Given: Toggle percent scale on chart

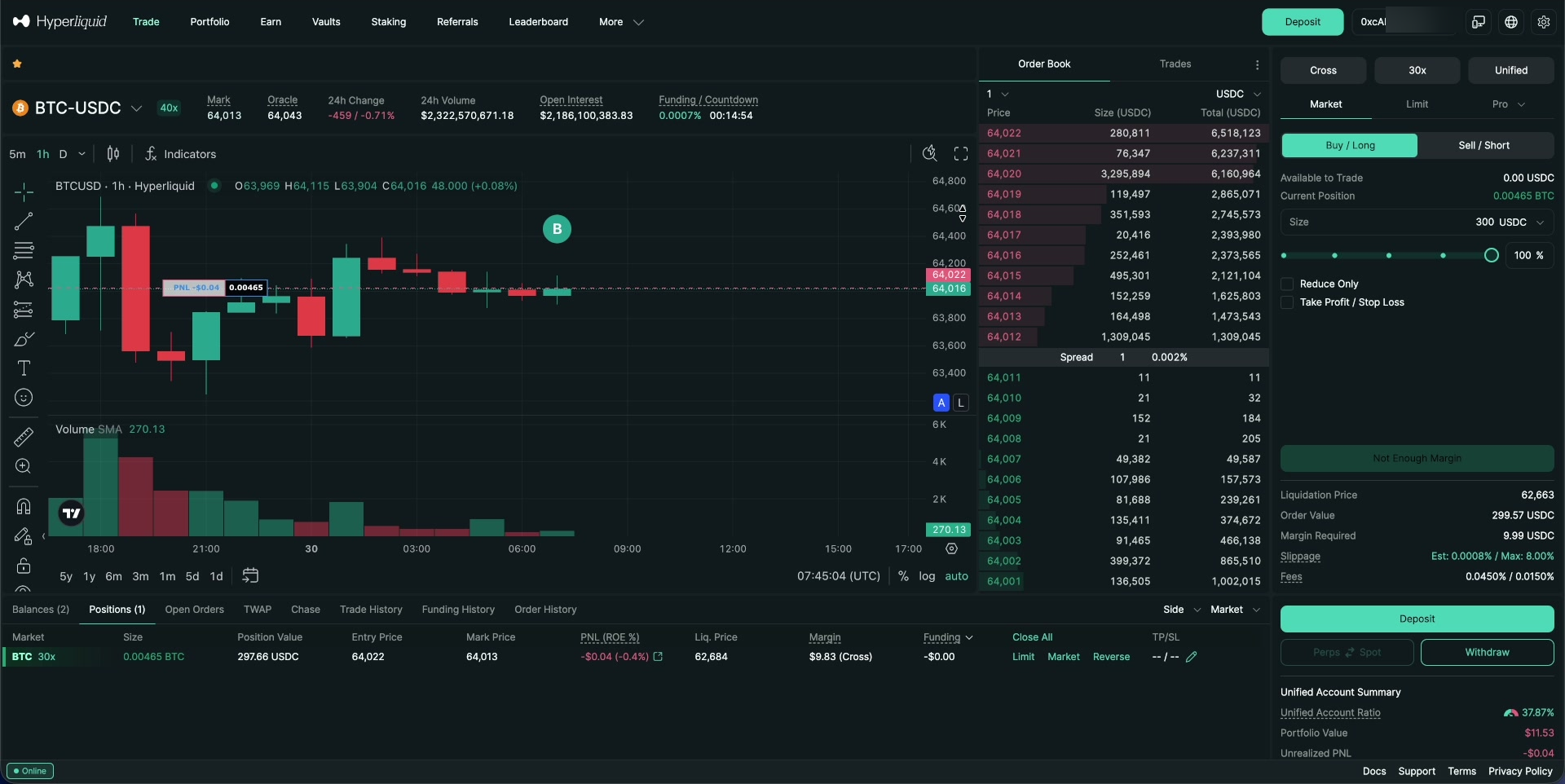Looking at the screenshot, I should pyautogui.click(x=903, y=575).
